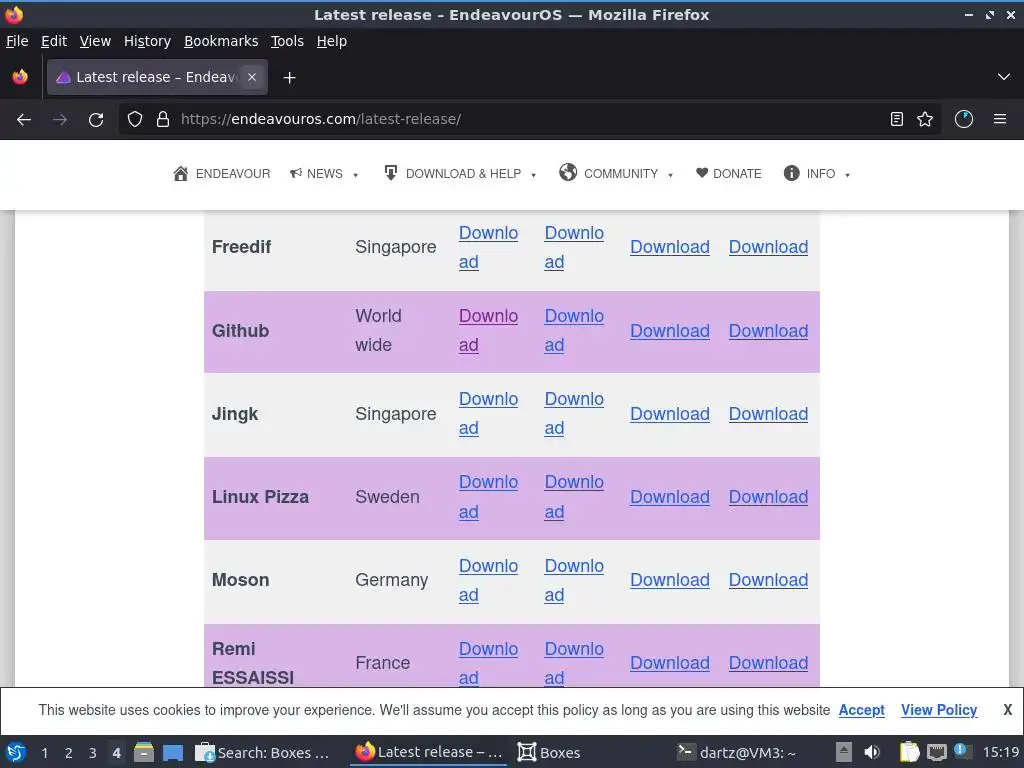This screenshot has height=768, width=1024.
Task: Click the third Download link in Github row
Action: coord(669,331)
